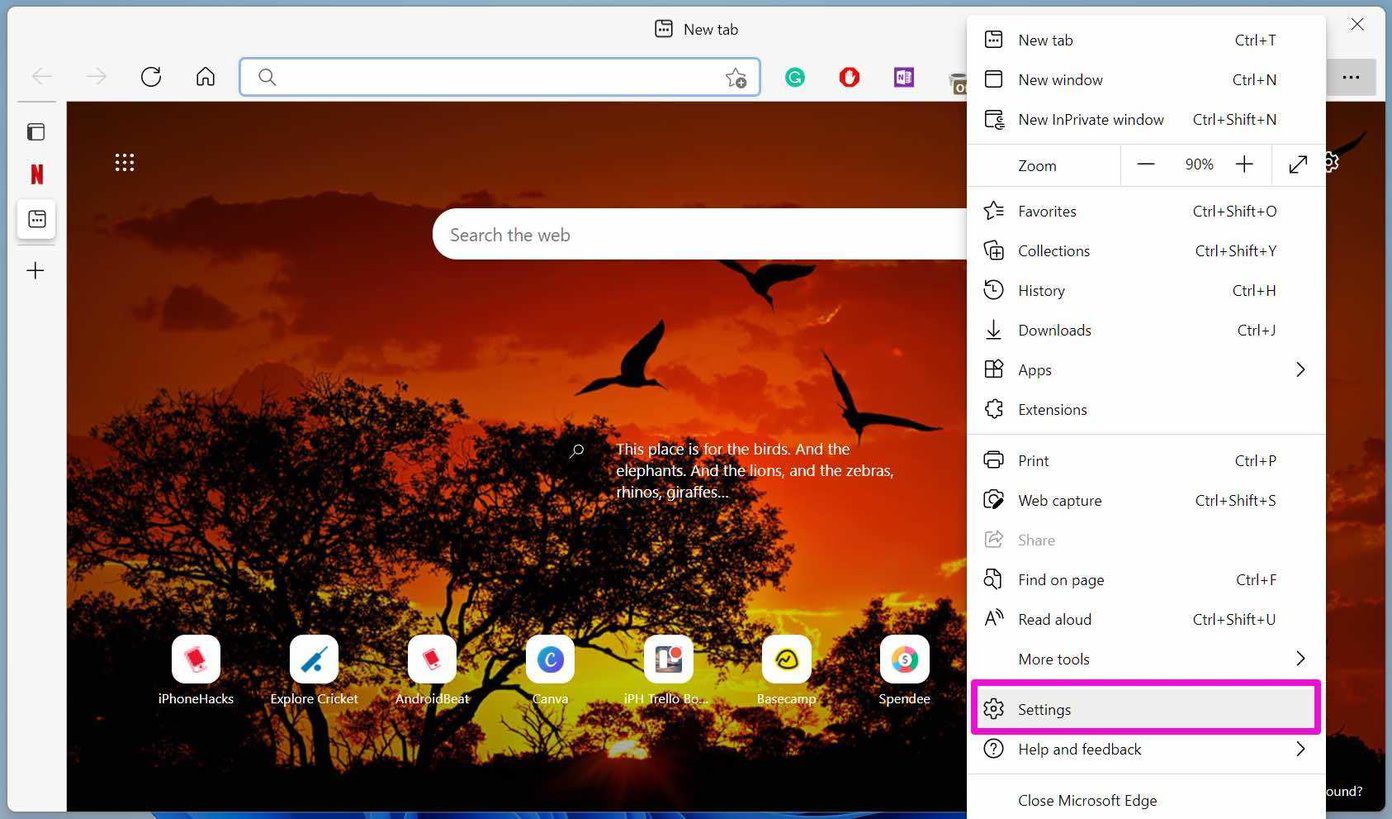Open the red Opera-style extension icon
The image size is (1392, 819).
tap(849, 77)
